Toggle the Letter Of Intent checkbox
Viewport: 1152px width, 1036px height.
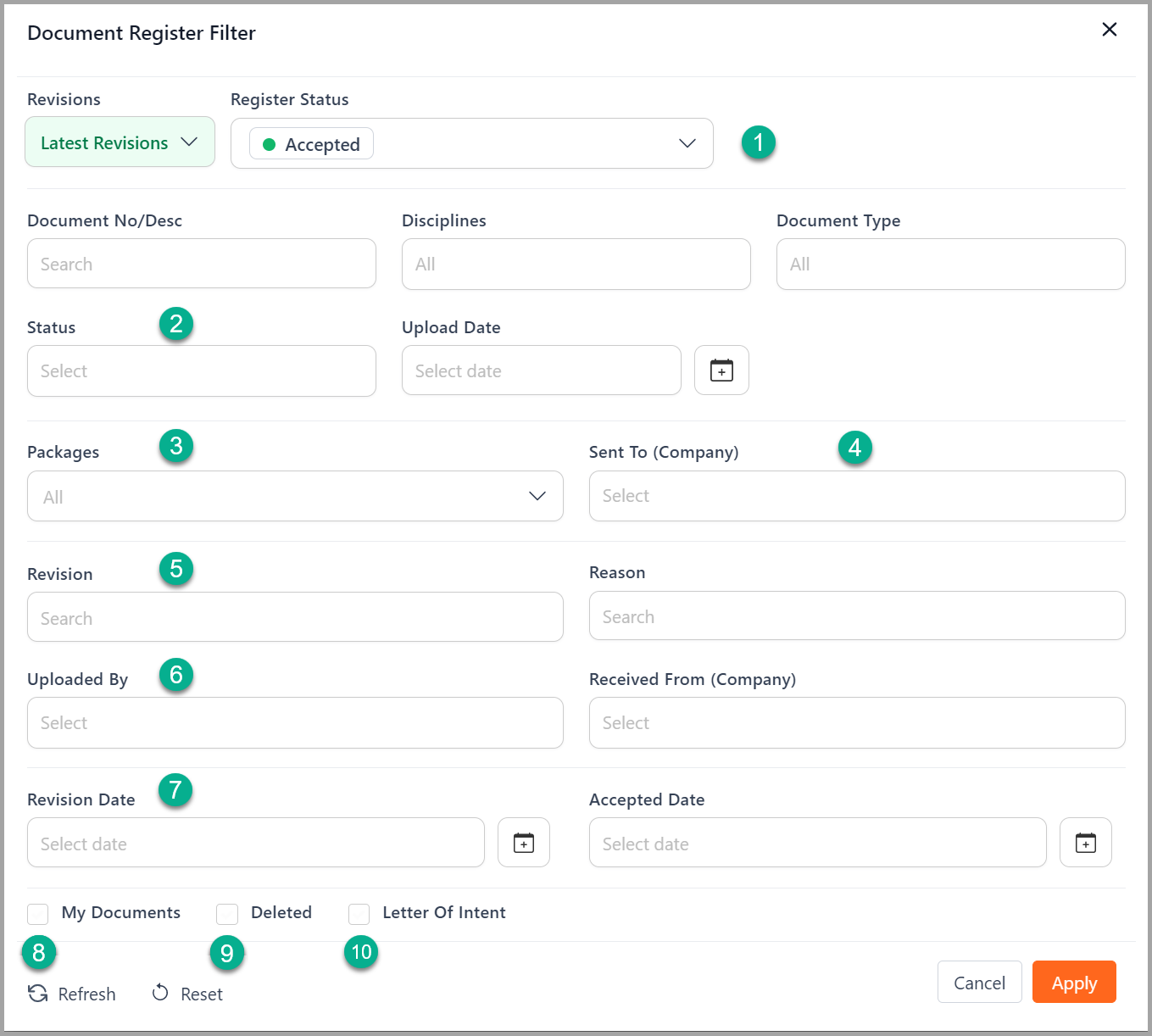coord(359,913)
